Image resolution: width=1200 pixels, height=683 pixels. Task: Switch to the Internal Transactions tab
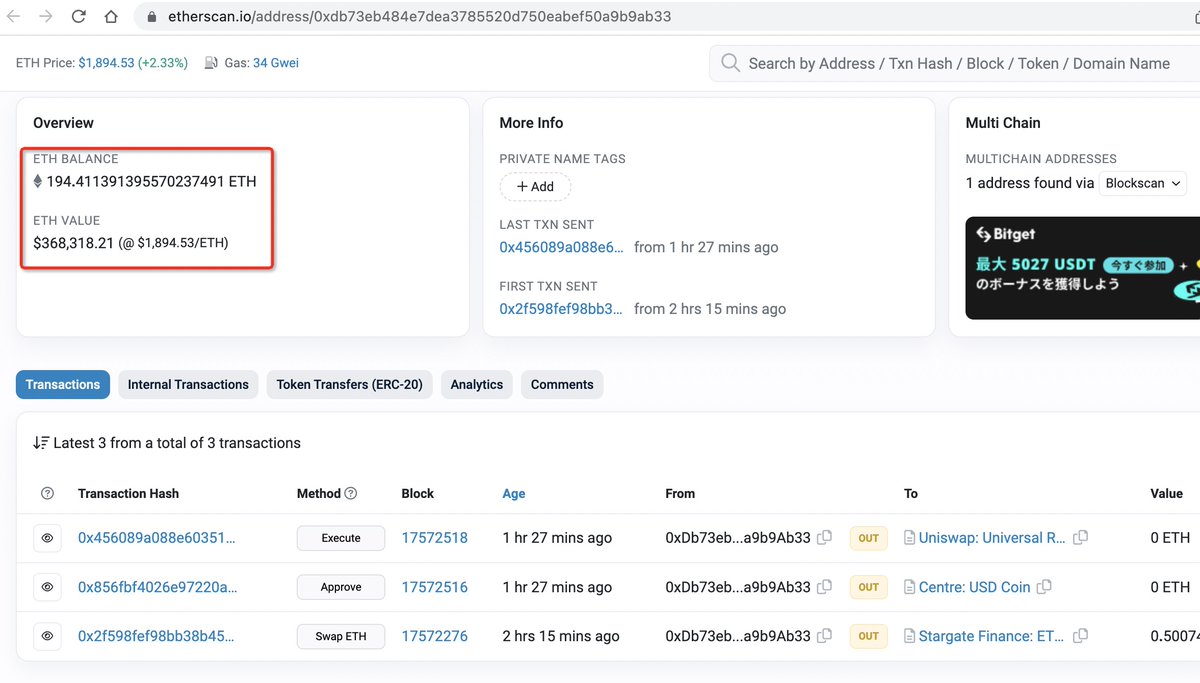tap(188, 384)
